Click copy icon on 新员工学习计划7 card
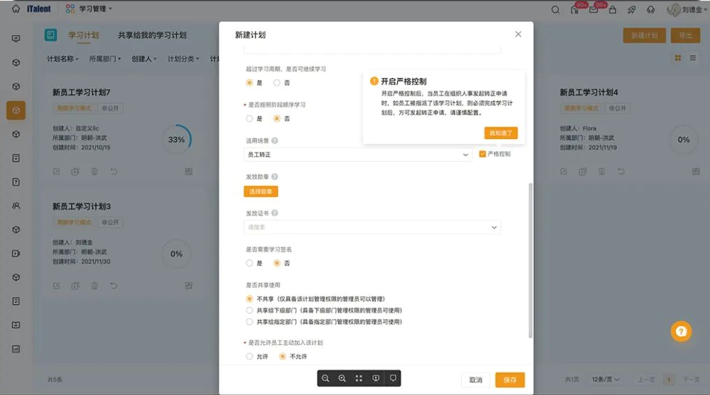Viewport: 710px width, 395px height. 75,171
